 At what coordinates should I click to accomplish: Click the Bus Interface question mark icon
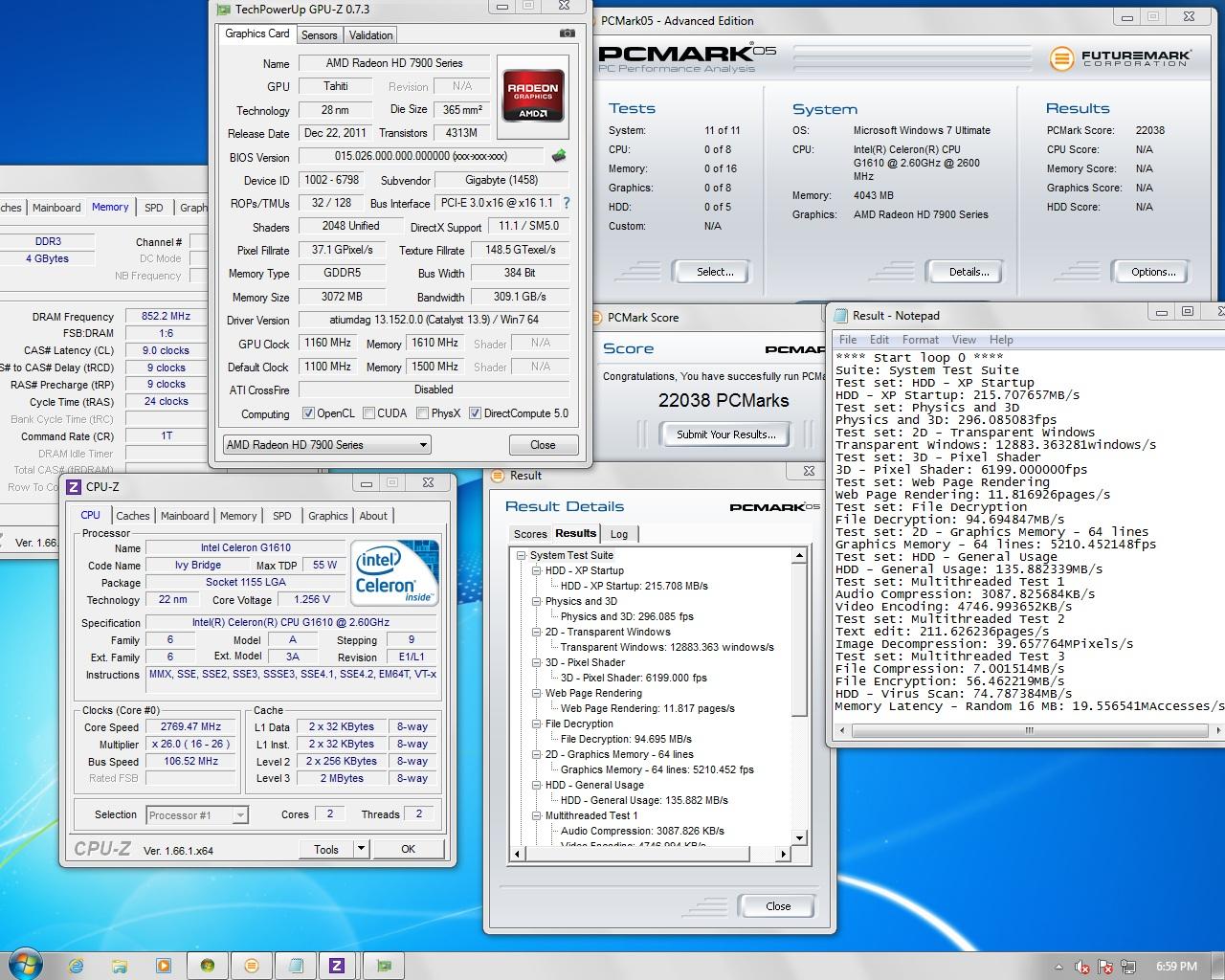(x=567, y=203)
